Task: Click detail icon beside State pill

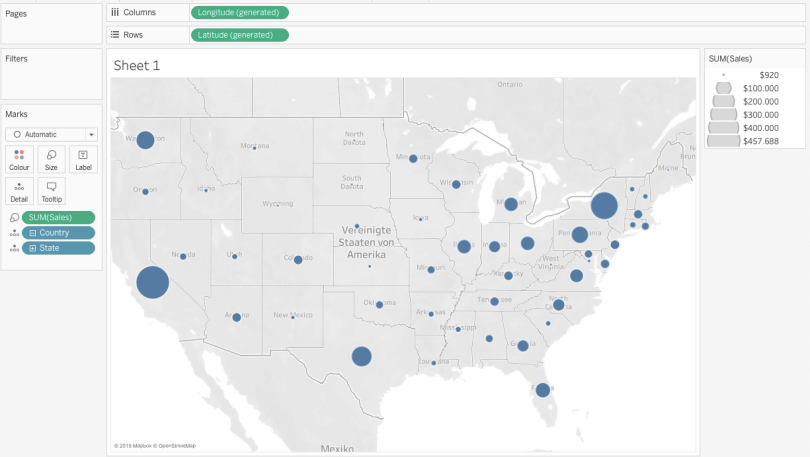Action: [14, 248]
